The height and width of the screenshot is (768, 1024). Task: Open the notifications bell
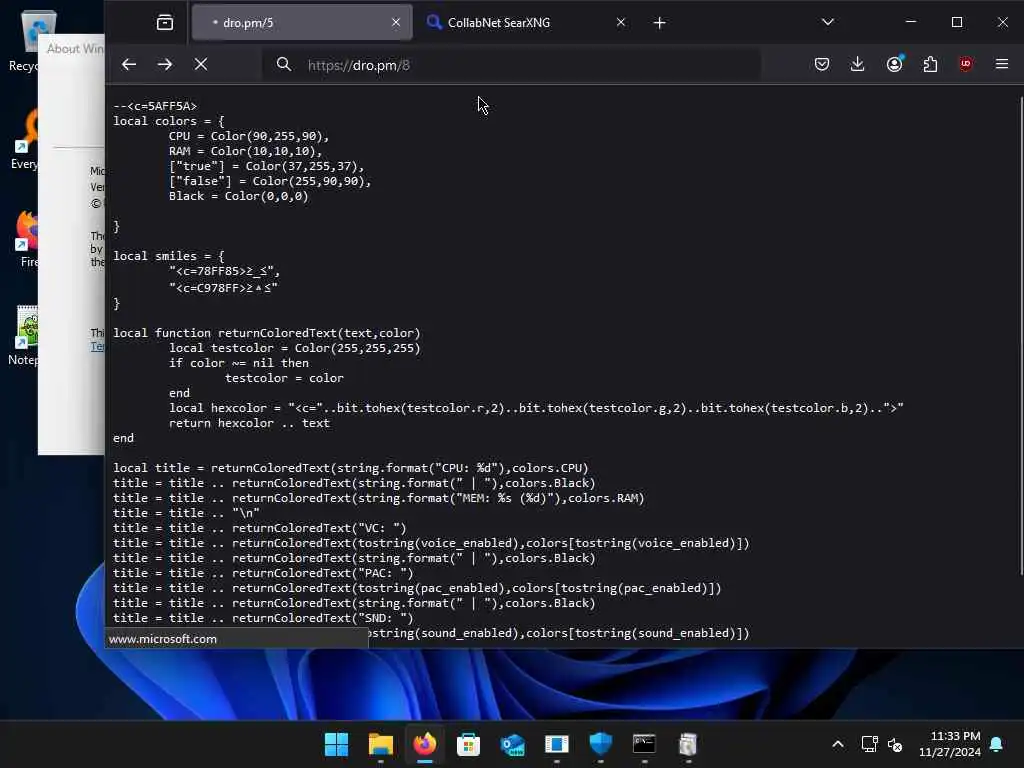pyautogui.click(x=997, y=744)
